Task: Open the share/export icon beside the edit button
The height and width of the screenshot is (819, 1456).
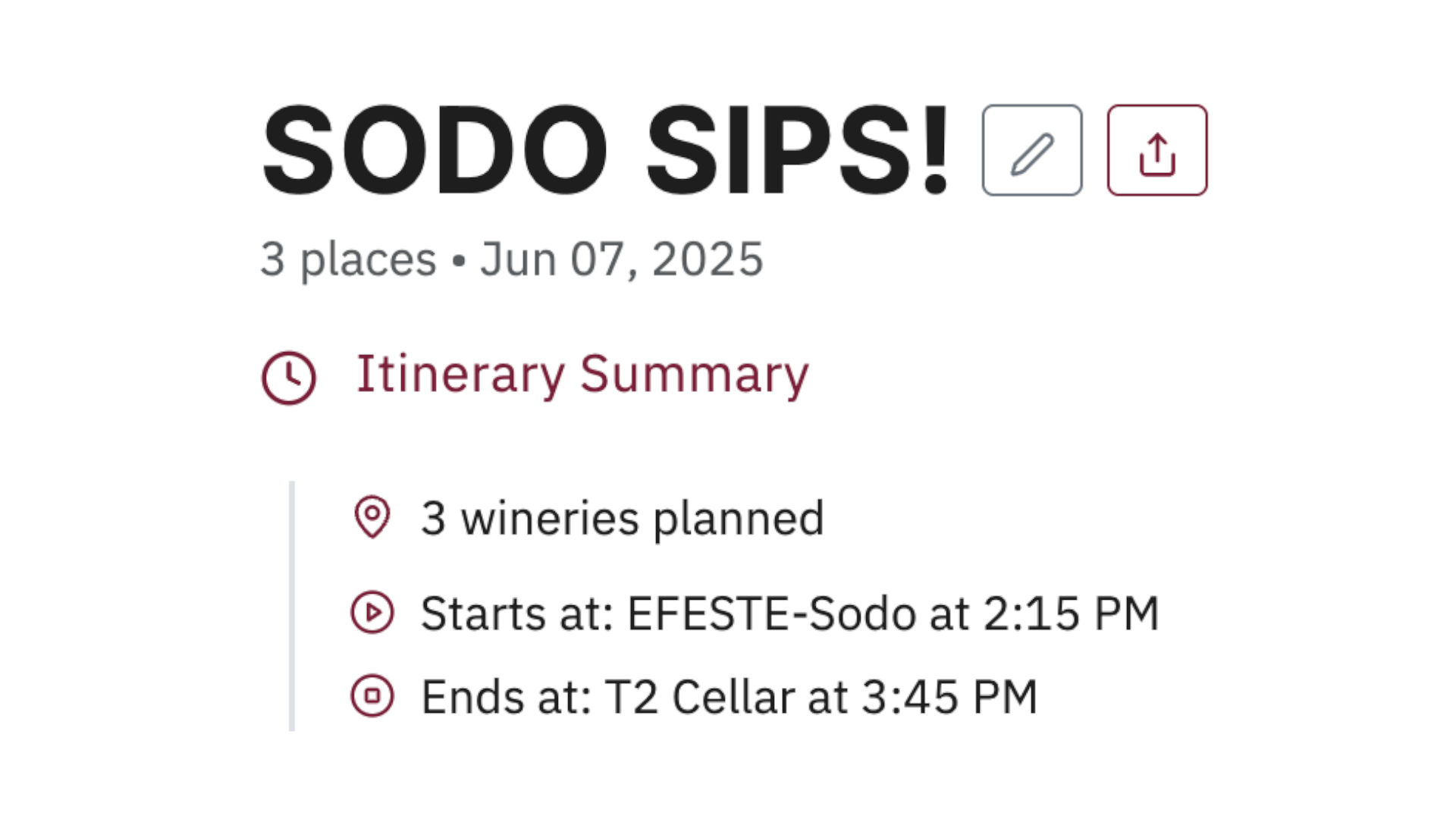Action: (x=1156, y=149)
